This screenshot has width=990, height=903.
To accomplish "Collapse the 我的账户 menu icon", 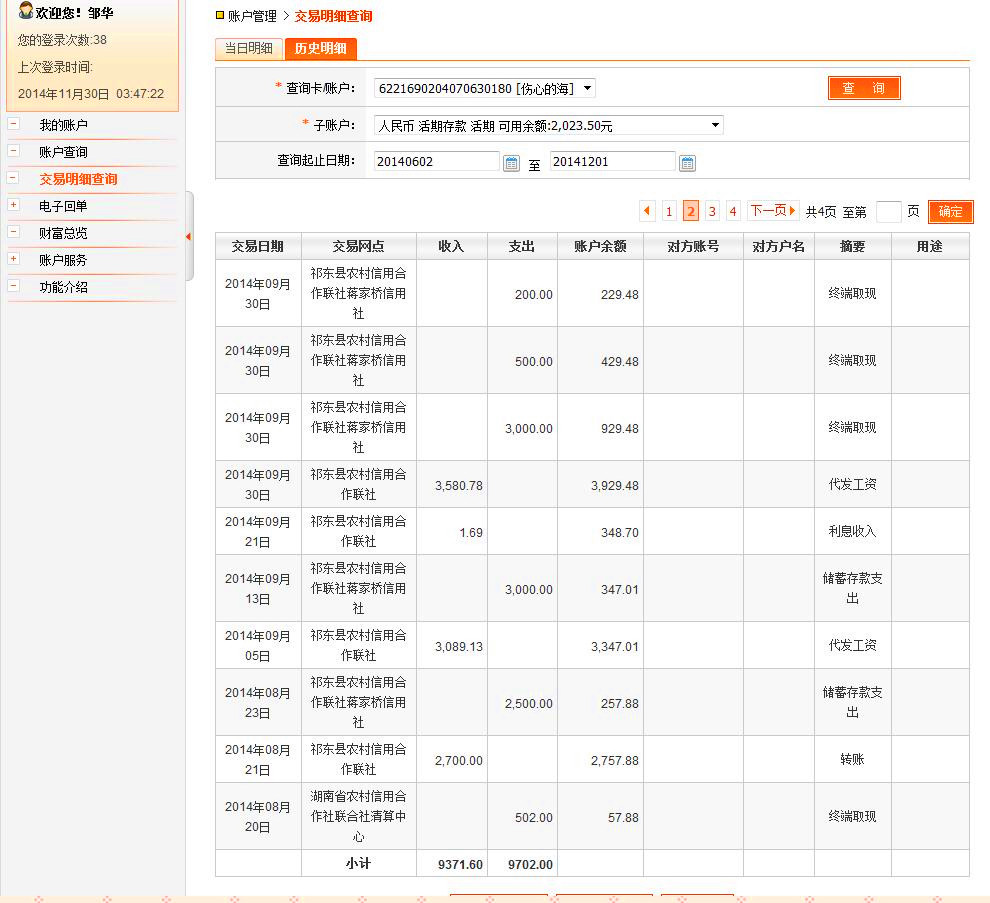I will point(14,124).
